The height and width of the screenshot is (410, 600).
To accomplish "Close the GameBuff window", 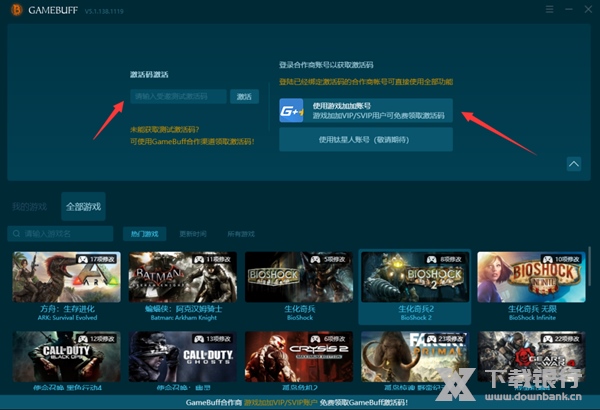I will point(589,9).
